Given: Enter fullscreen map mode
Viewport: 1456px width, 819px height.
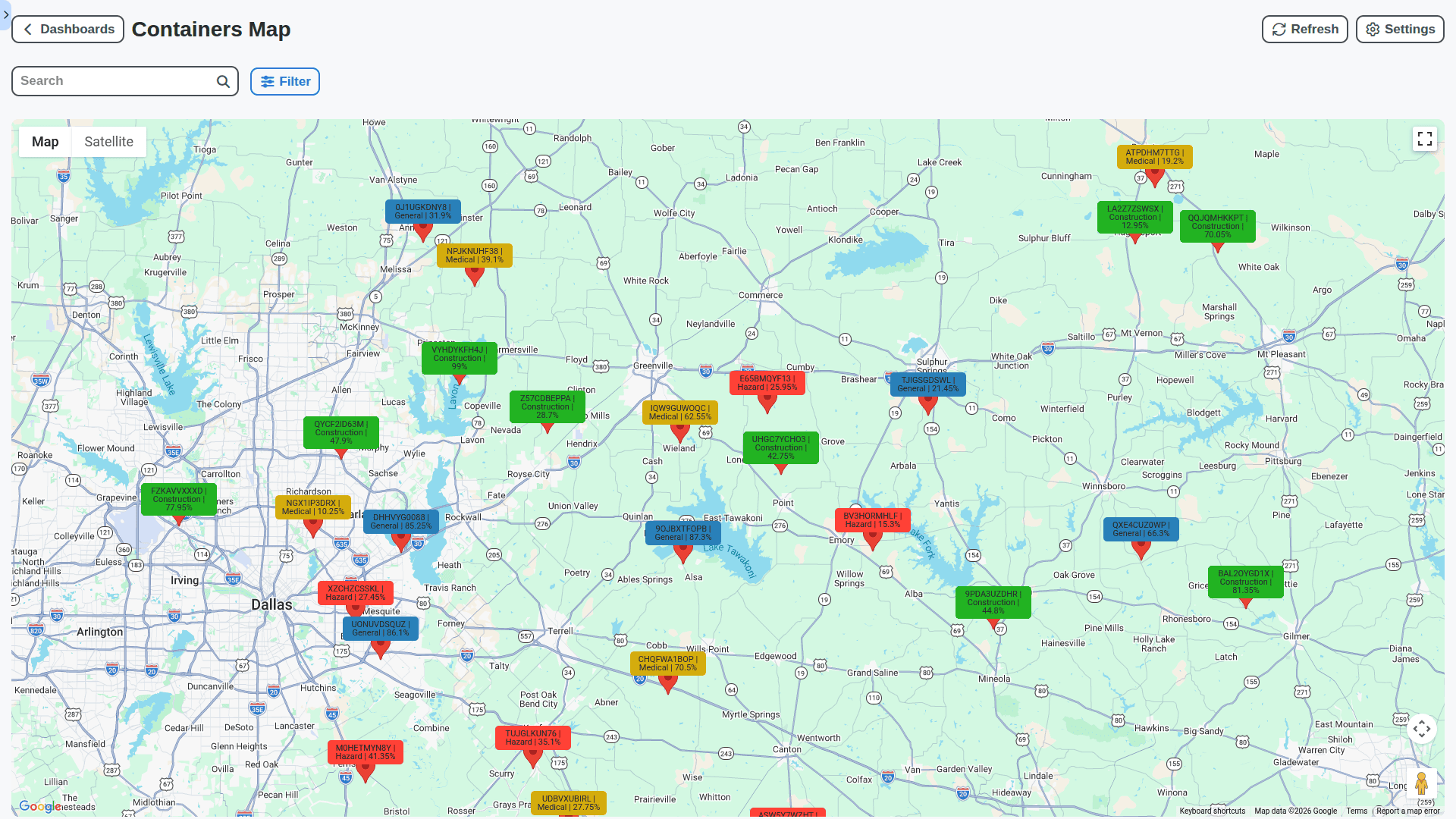Looking at the screenshot, I should tap(1425, 139).
